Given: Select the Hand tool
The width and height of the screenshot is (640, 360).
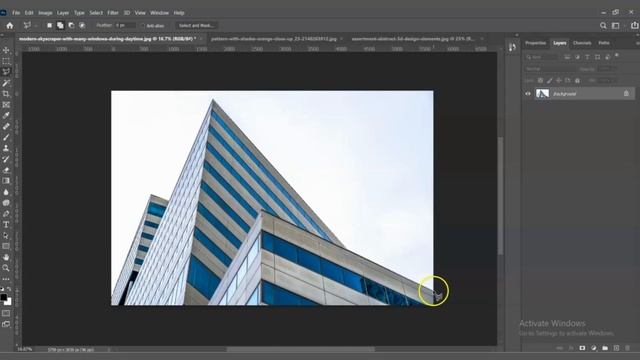Looking at the screenshot, I should point(6,257).
